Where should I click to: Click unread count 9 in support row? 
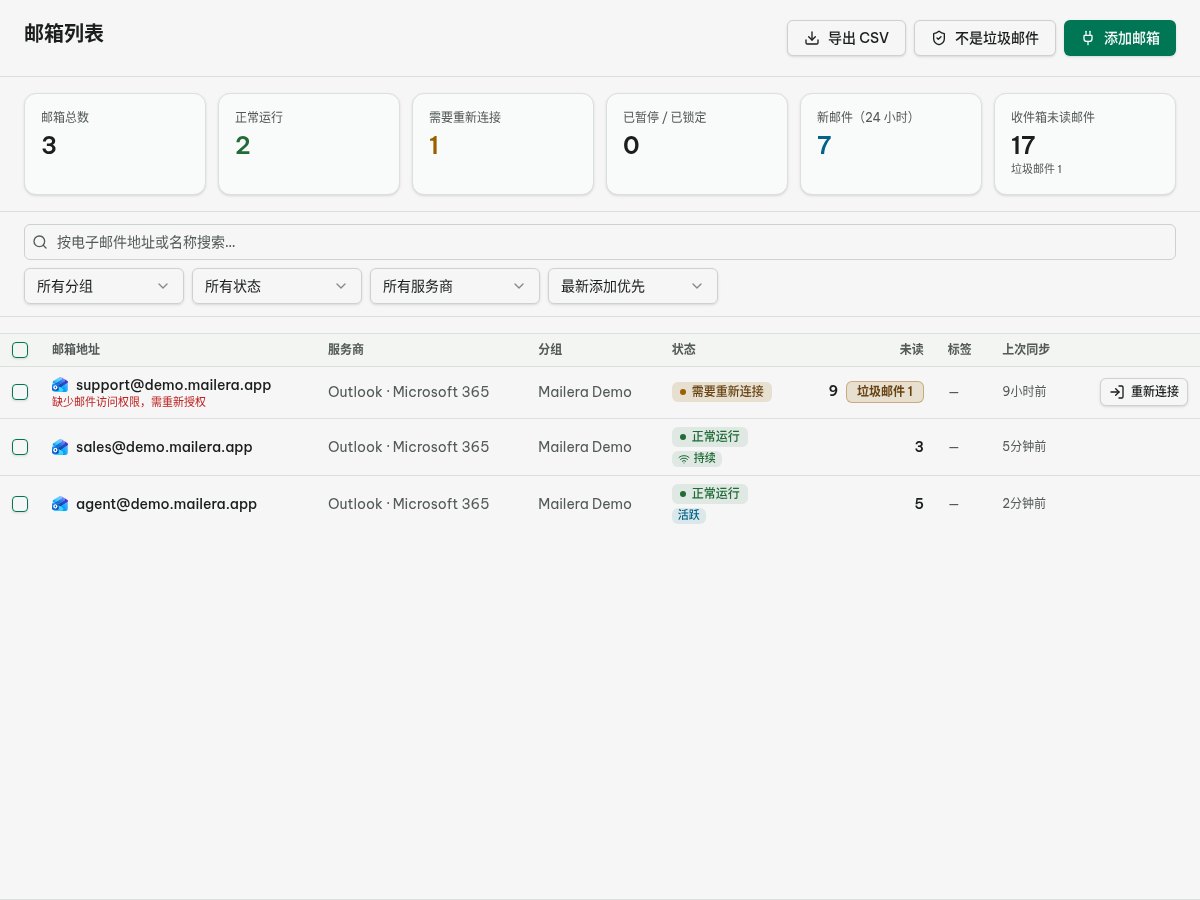[833, 392]
